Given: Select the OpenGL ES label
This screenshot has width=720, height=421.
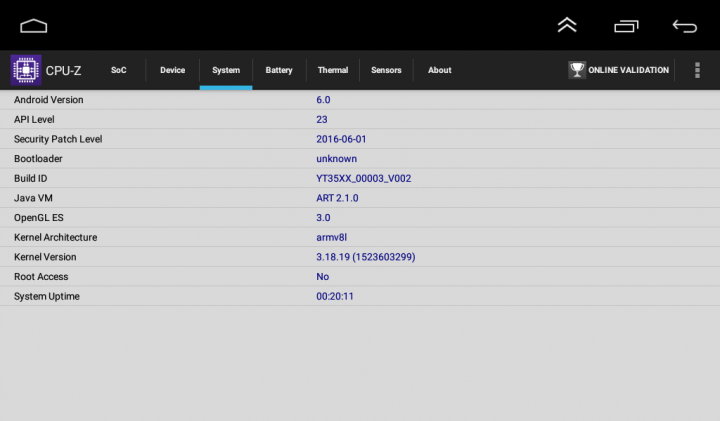Looking at the screenshot, I should pyautogui.click(x=39, y=218).
